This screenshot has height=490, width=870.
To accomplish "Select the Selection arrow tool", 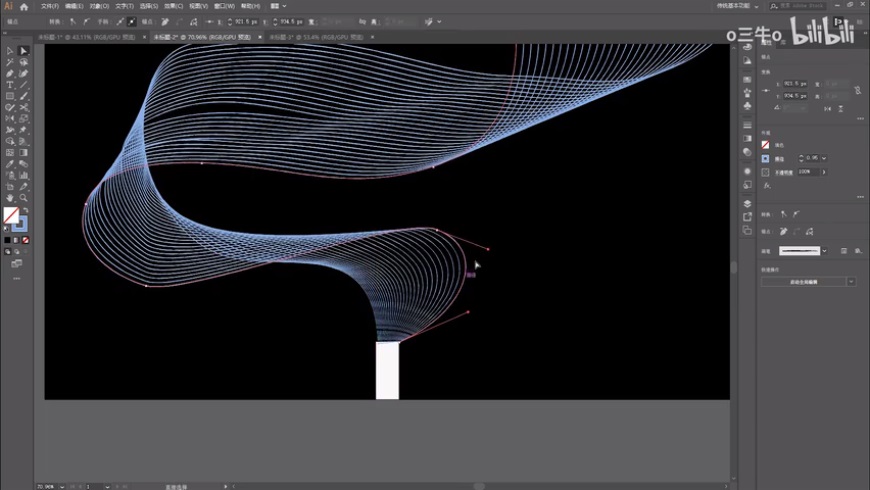I will click(x=10, y=51).
